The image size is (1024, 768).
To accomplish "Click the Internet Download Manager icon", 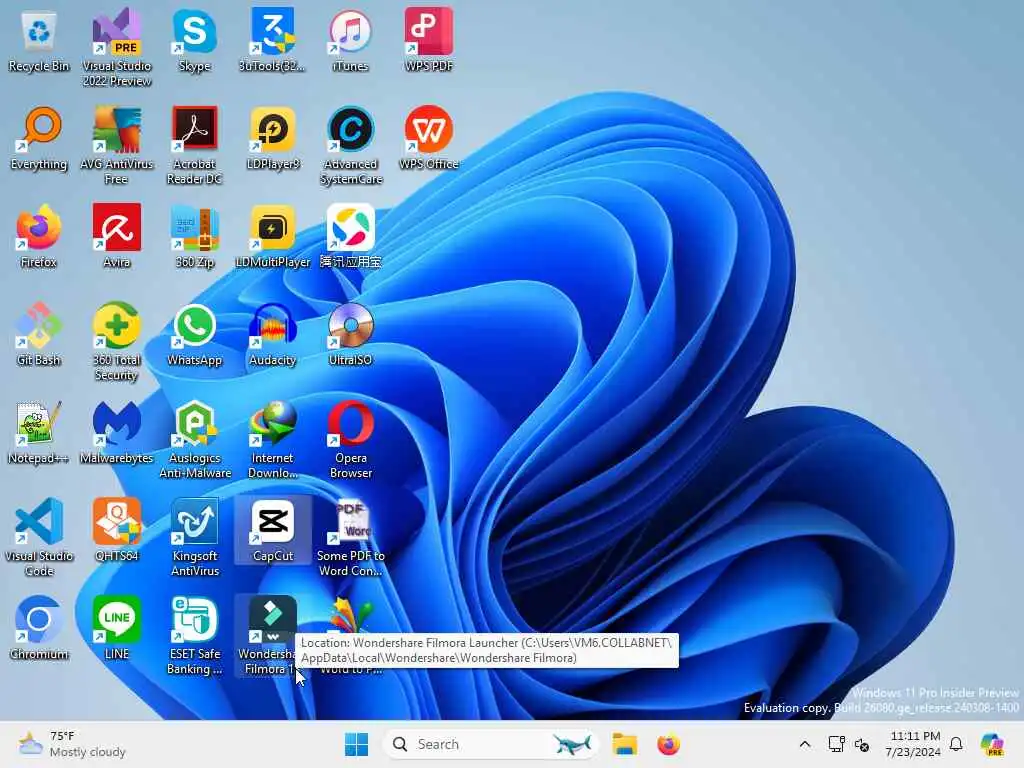I will click(x=273, y=439).
